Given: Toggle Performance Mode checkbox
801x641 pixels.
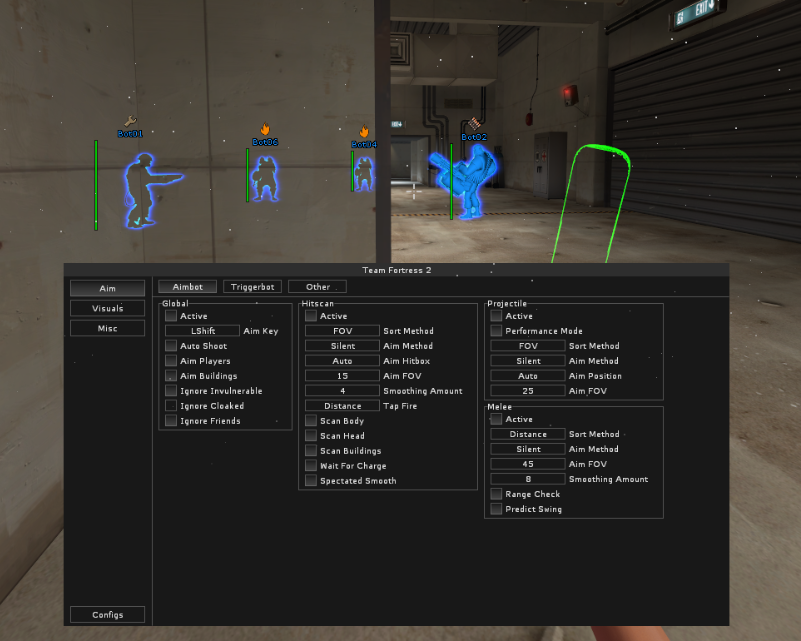Looking at the screenshot, I should (496, 331).
